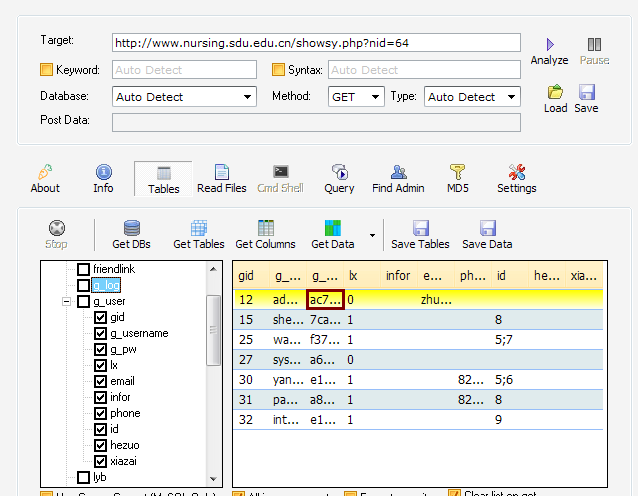Click the id column header
This screenshot has height=496, width=638.
click(509, 276)
